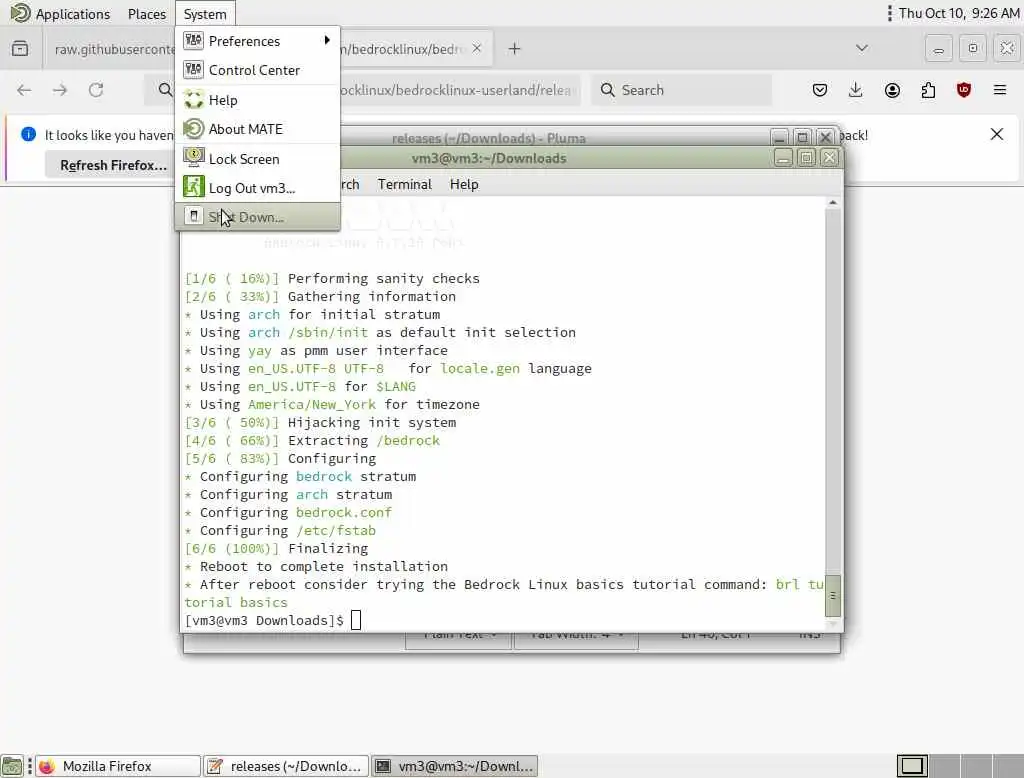
Task: Open the Firefox hamburger menu
Action: click(x=1000, y=90)
